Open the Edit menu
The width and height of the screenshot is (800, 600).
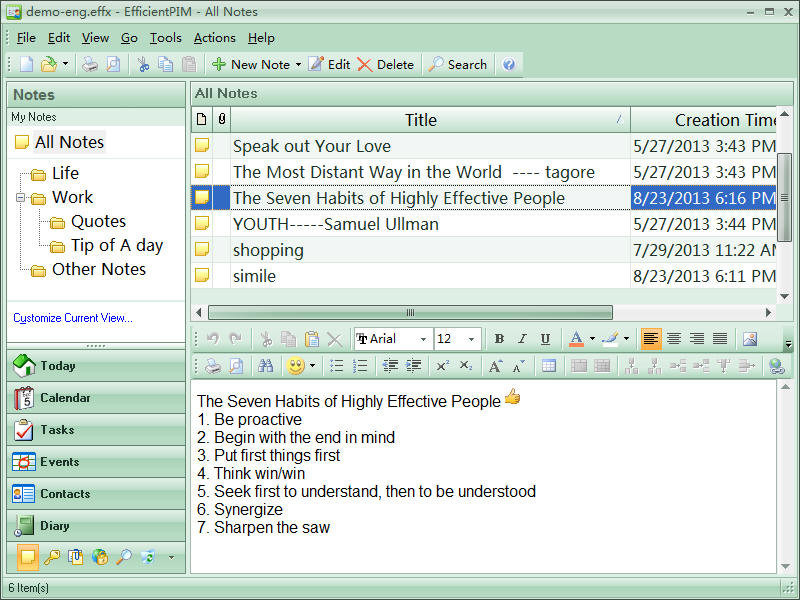(x=59, y=38)
